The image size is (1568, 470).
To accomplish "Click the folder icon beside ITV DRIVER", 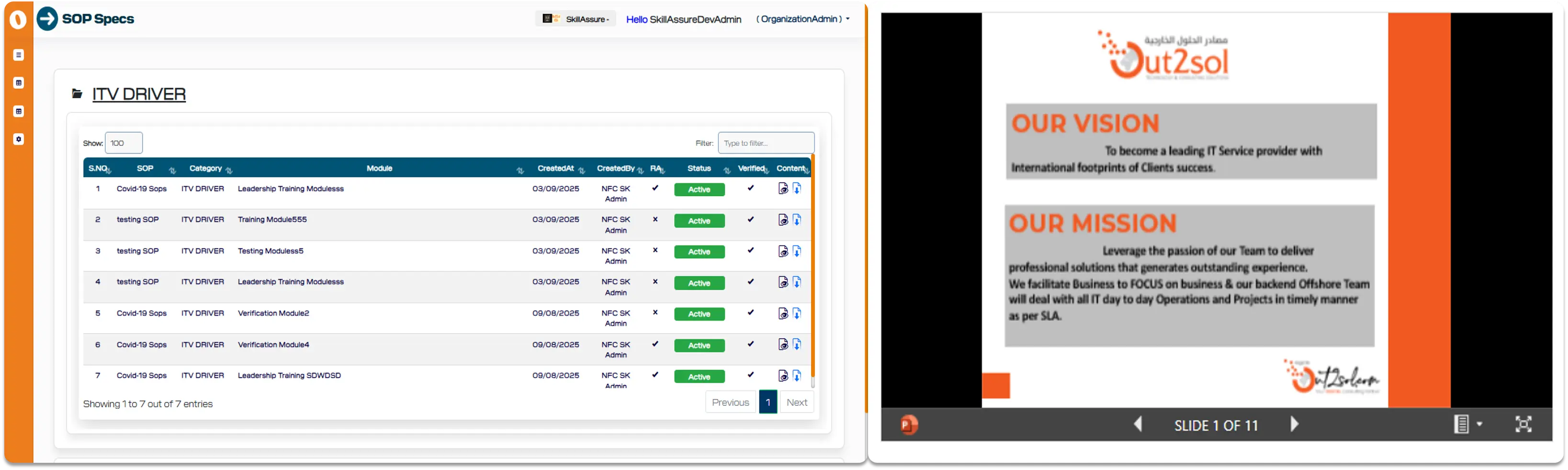I will pos(77,94).
